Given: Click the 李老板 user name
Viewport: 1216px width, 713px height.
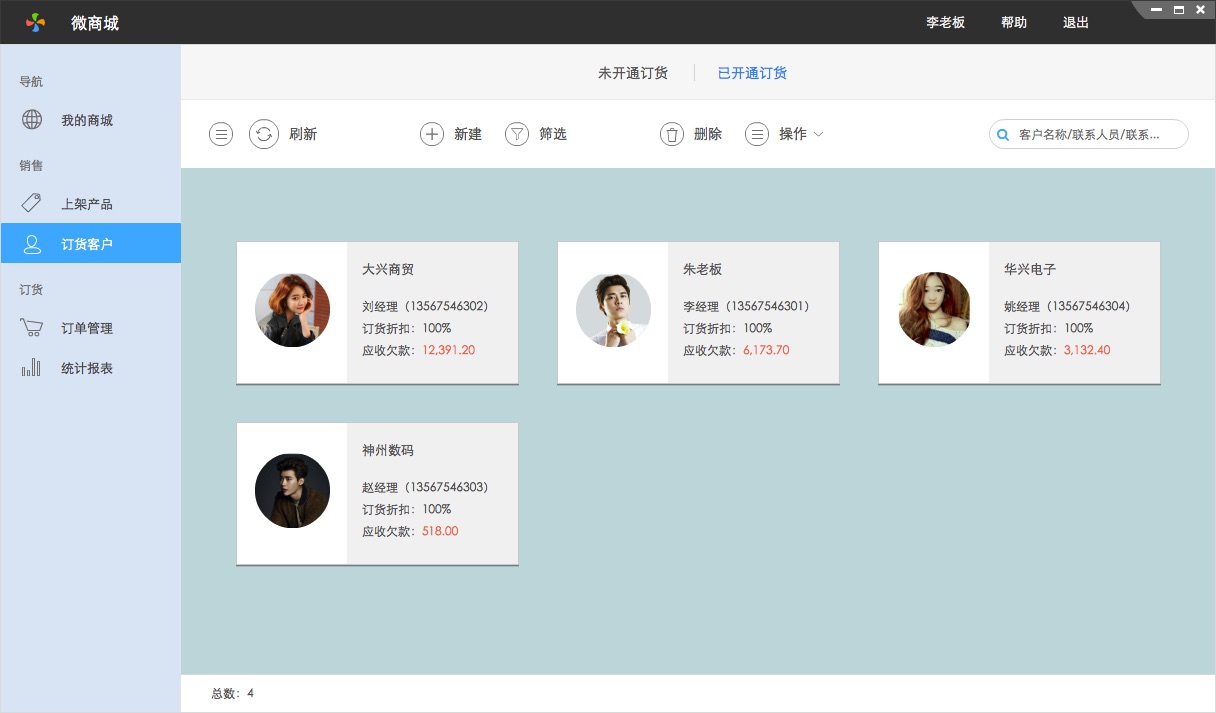Looking at the screenshot, I should pyautogui.click(x=945, y=22).
